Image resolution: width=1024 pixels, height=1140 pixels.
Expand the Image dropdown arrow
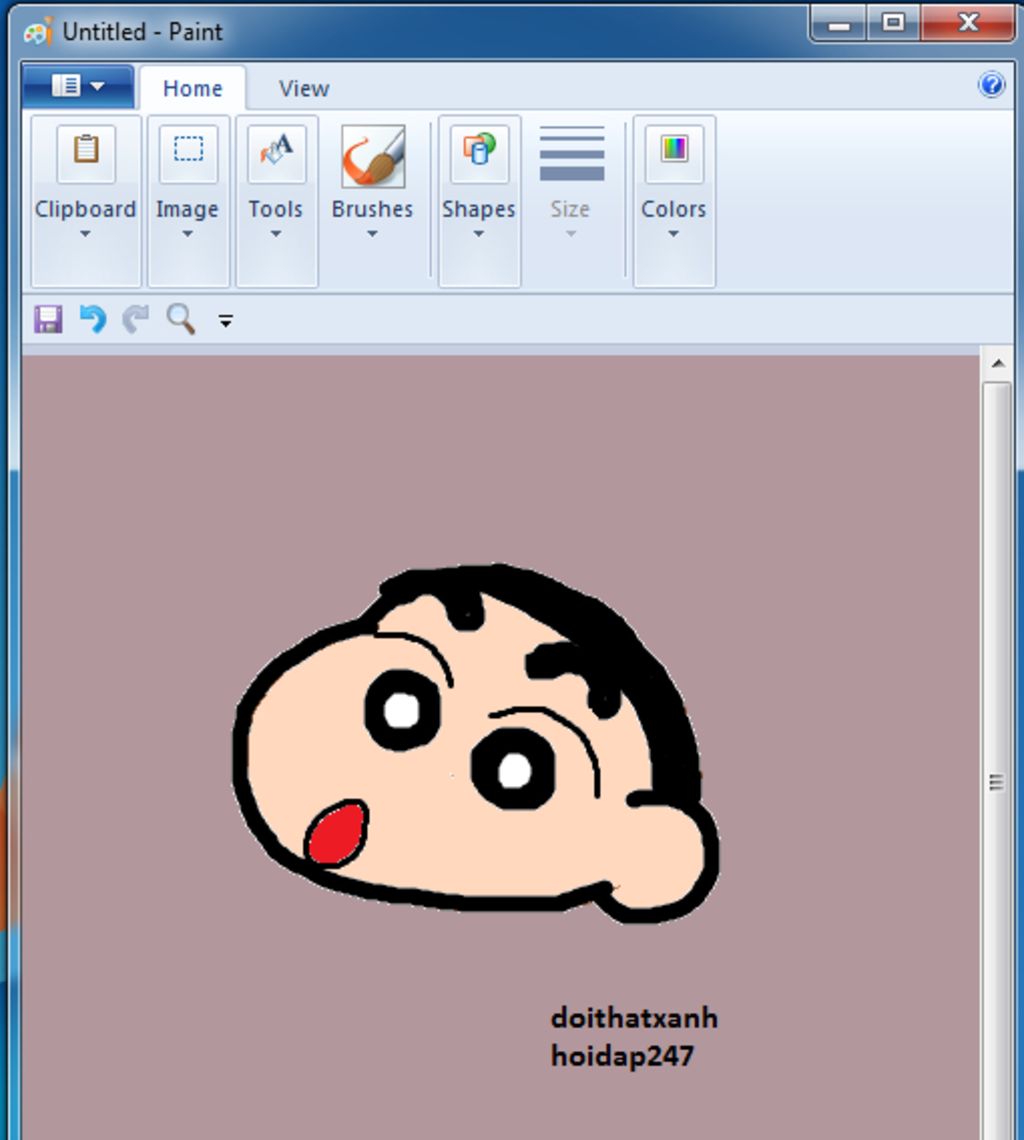[188, 234]
